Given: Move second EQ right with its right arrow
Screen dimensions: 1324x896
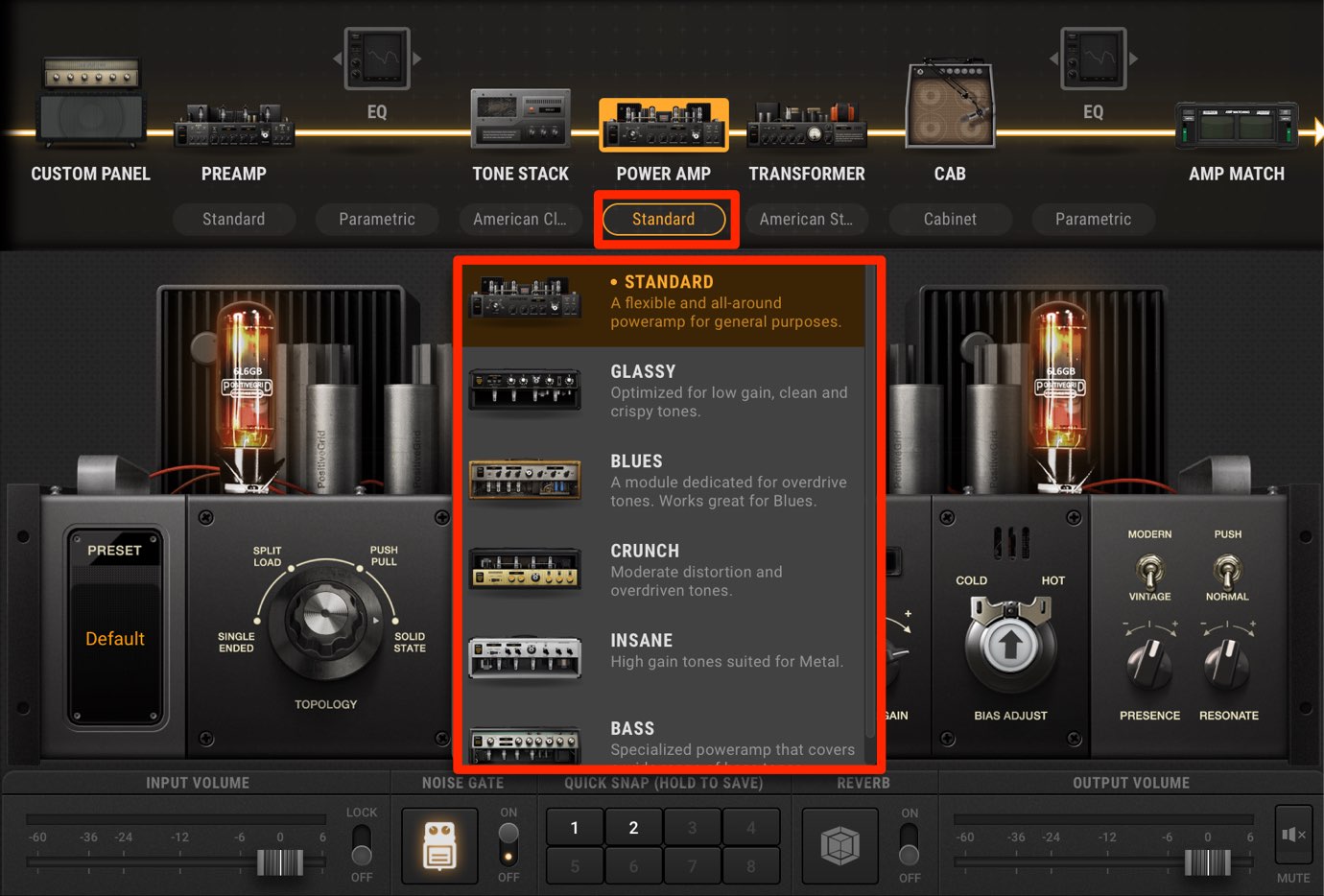Looking at the screenshot, I should point(1133,59).
